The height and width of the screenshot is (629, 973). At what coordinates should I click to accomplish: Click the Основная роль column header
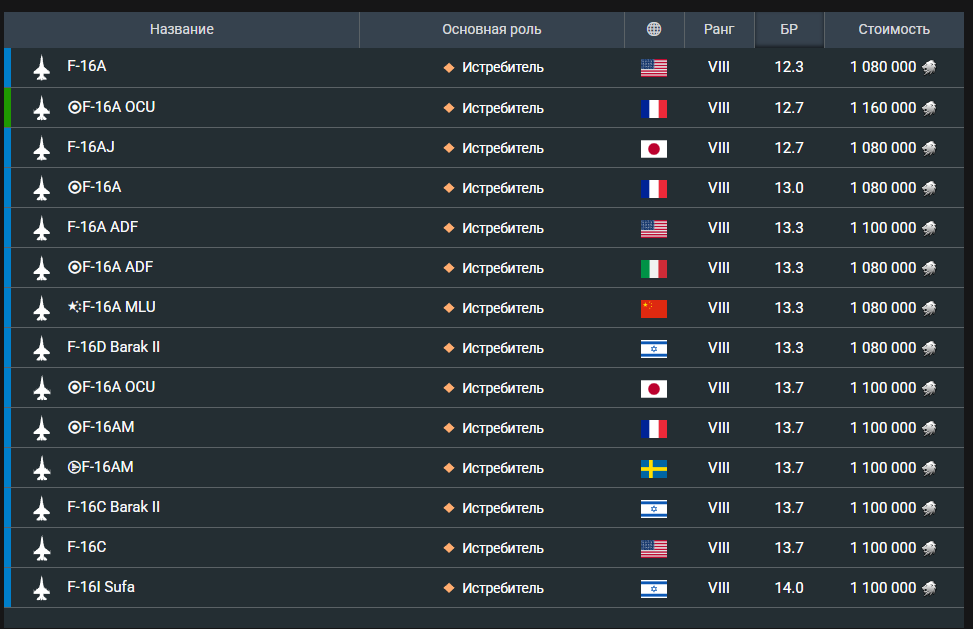click(492, 30)
